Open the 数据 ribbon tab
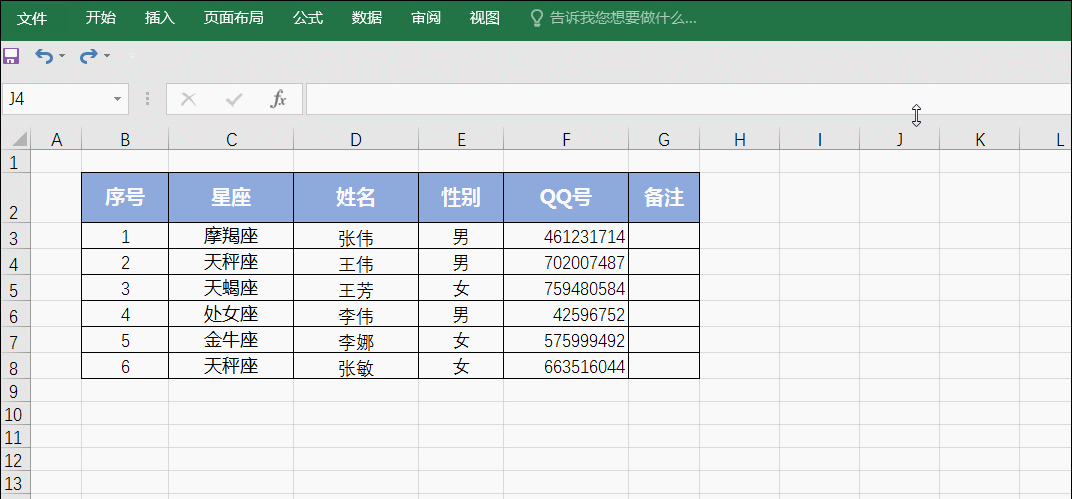This screenshot has width=1072, height=499. (367, 18)
